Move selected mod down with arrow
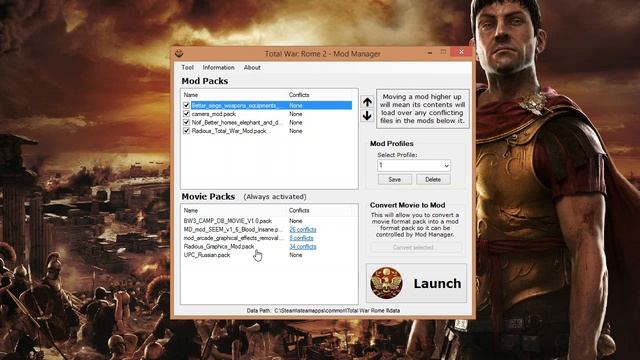Screen dimensions: 640x360 tap(367, 116)
